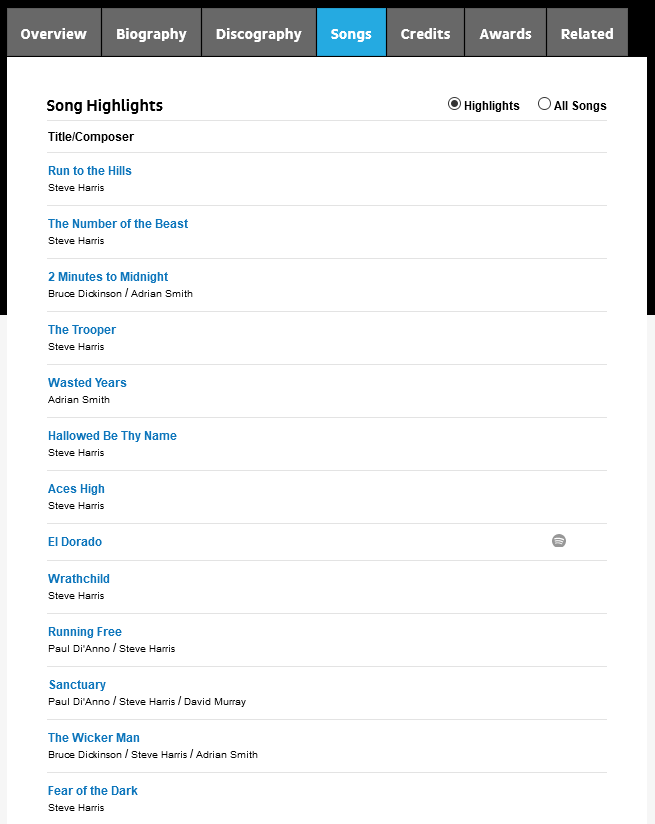The height and width of the screenshot is (824, 655).
Task: Select the Highlights radio button
Action: 454,104
